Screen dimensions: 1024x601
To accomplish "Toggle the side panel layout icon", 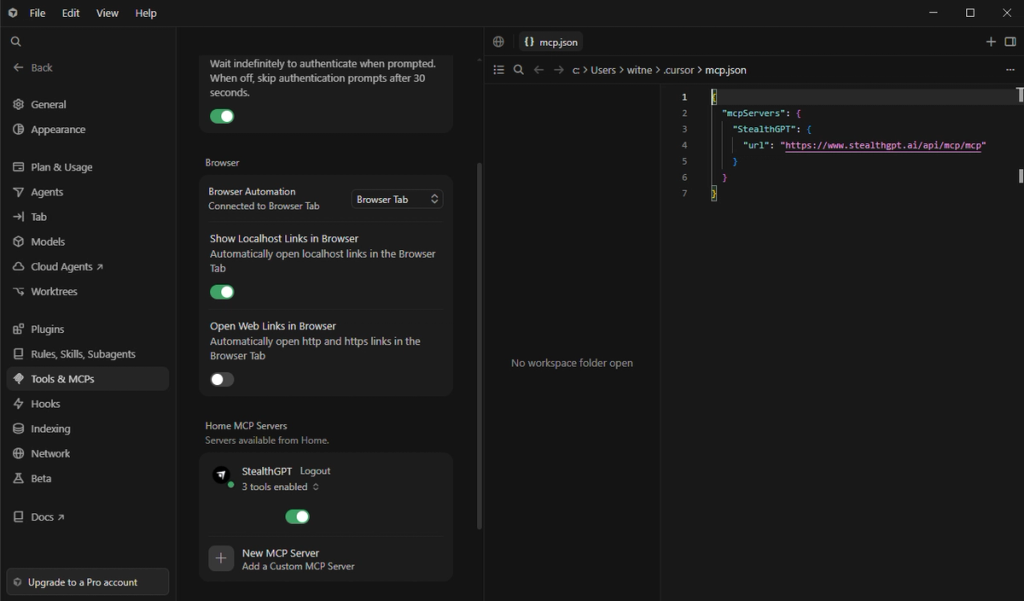I will [1010, 42].
